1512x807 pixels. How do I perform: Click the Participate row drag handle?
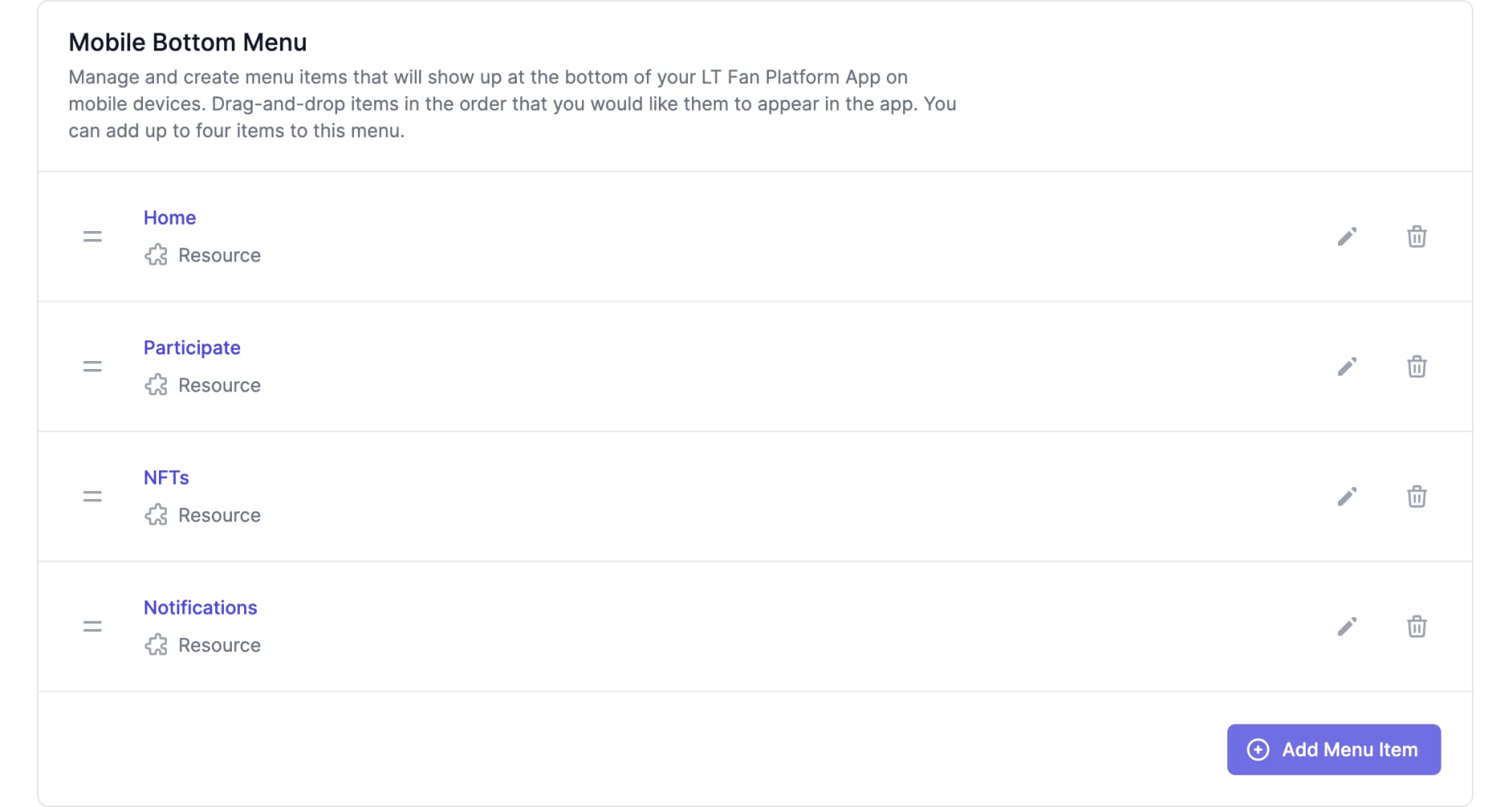click(x=92, y=367)
